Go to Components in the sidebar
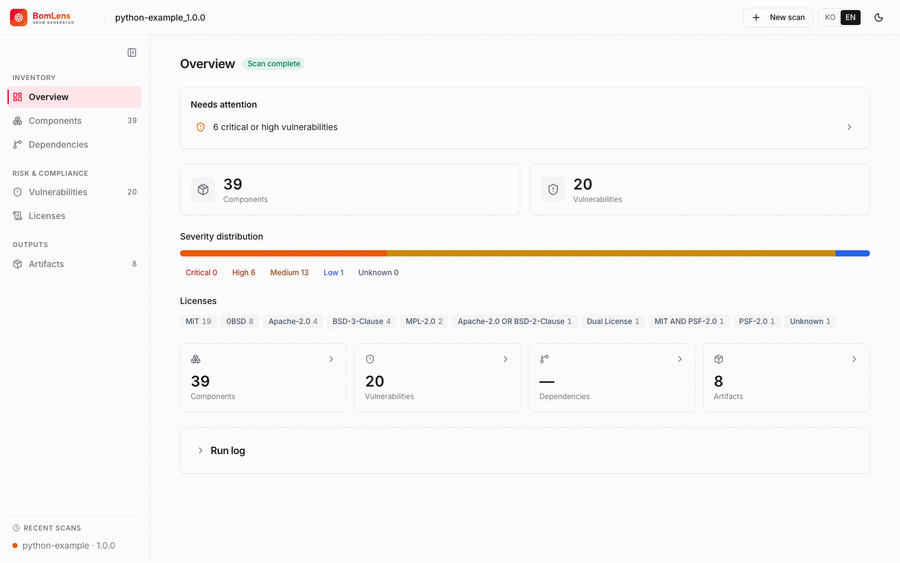The width and height of the screenshot is (900, 563). [75, 121]
